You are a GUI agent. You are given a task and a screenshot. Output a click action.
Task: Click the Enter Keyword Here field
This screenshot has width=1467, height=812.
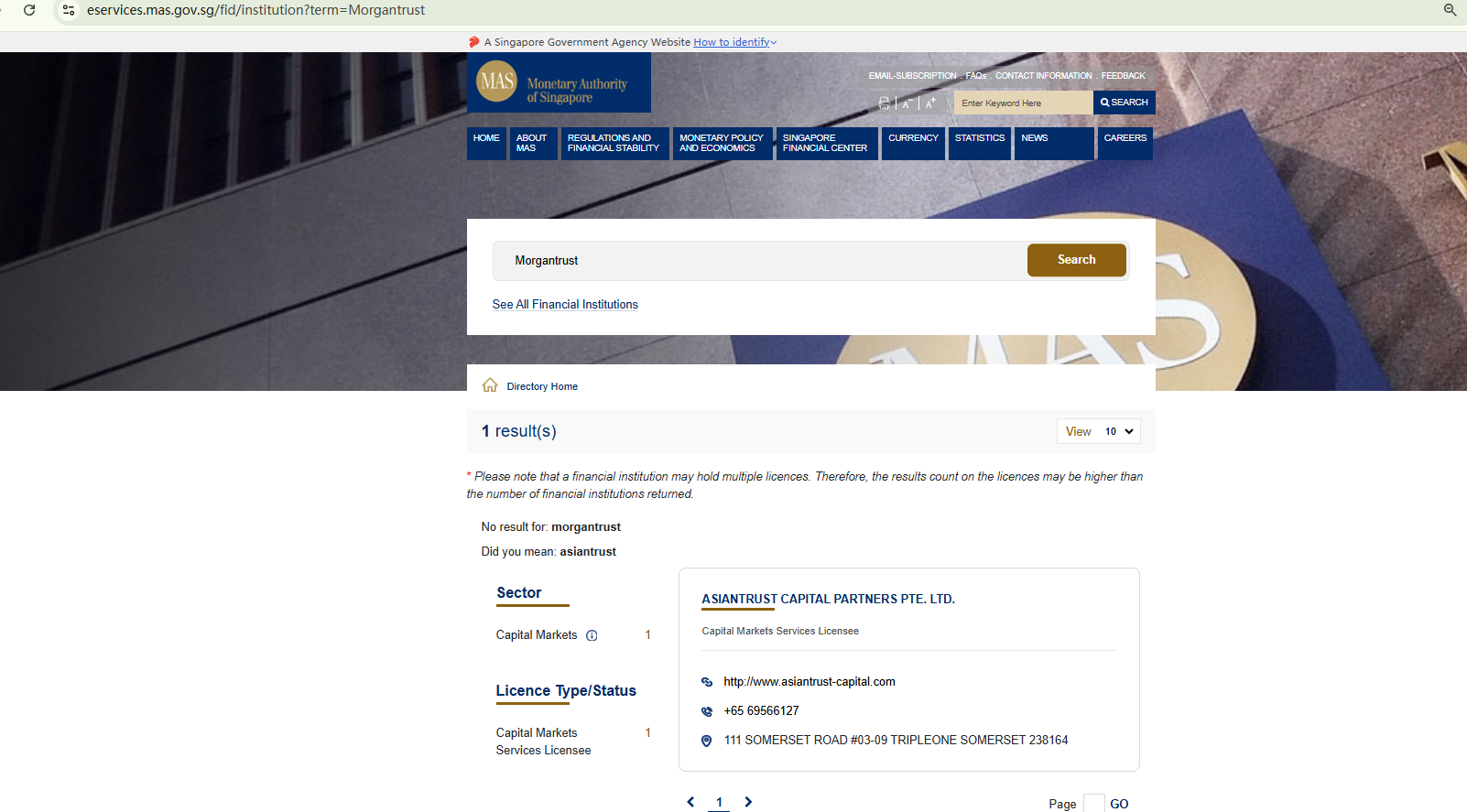[x=1024, y=103]
